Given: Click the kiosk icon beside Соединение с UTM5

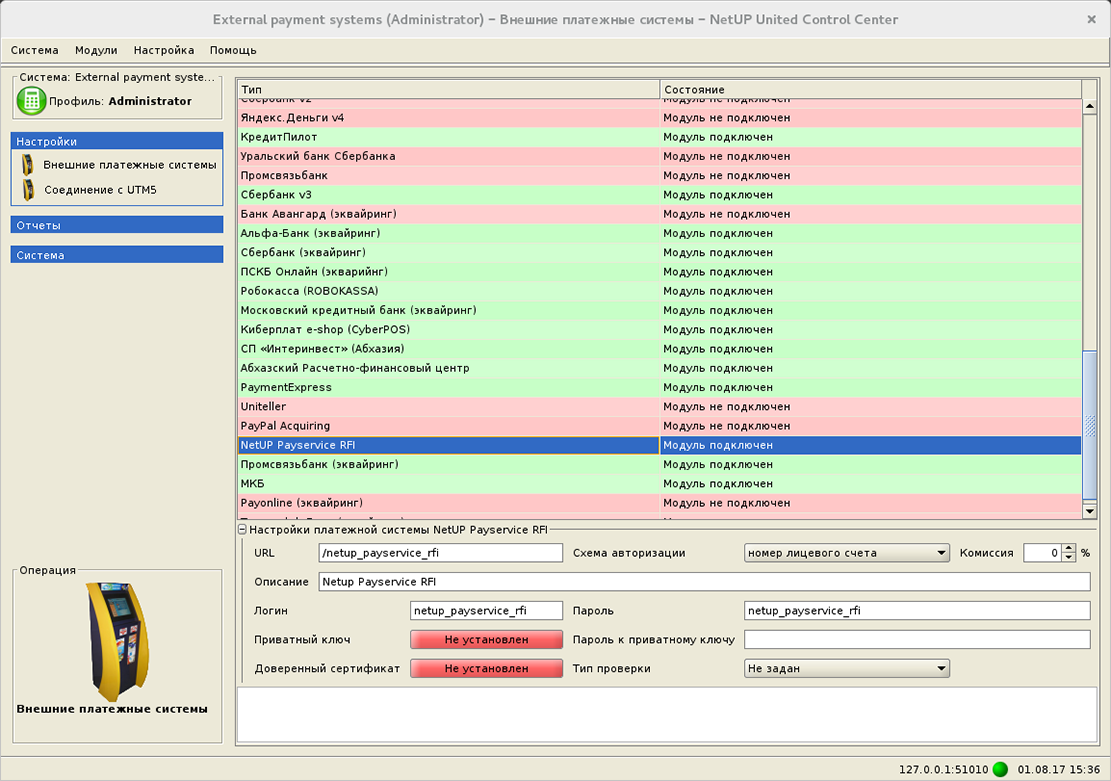Looking at the screenshot, I should coord(28,190).
